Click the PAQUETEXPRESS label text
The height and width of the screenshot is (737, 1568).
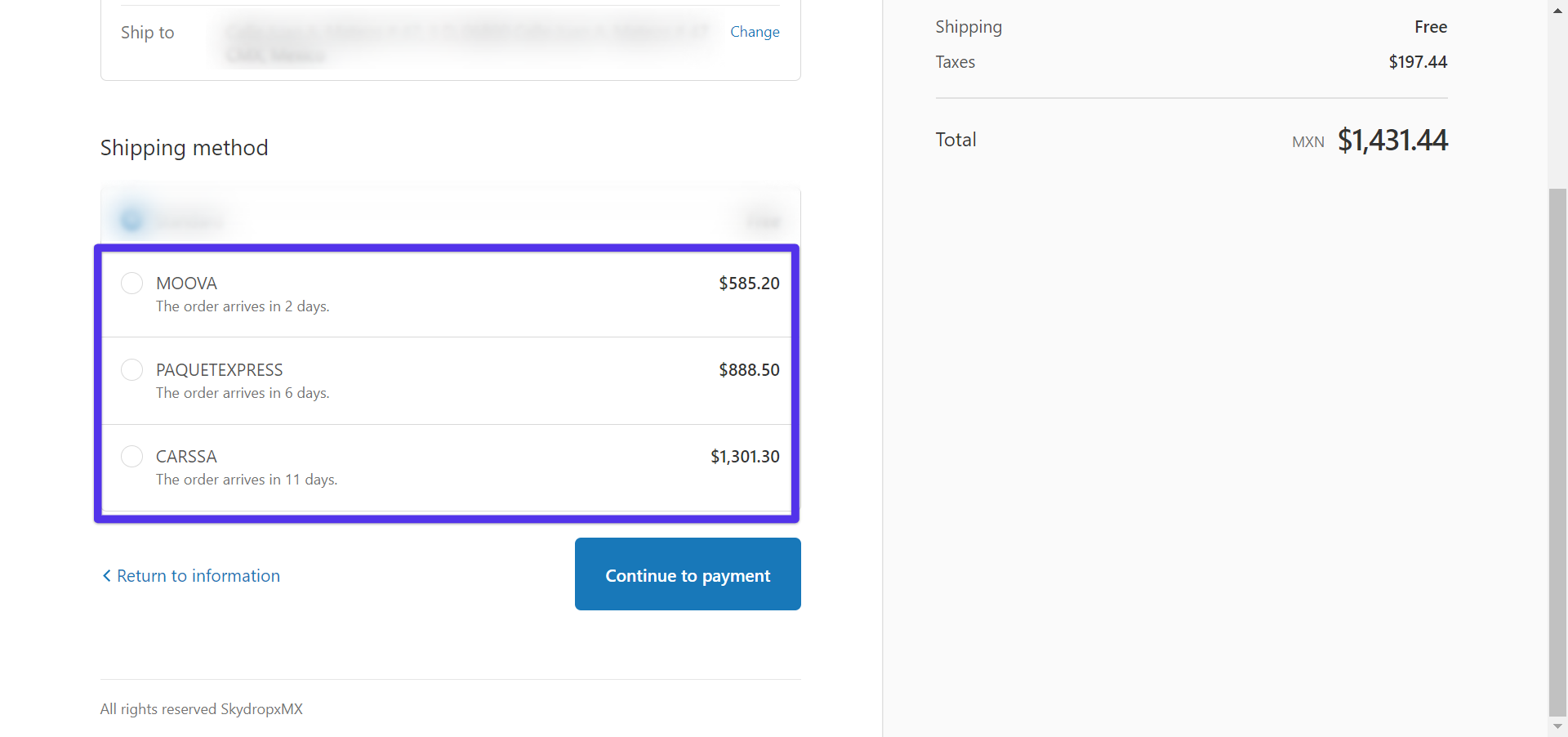[x=220, y=370]
